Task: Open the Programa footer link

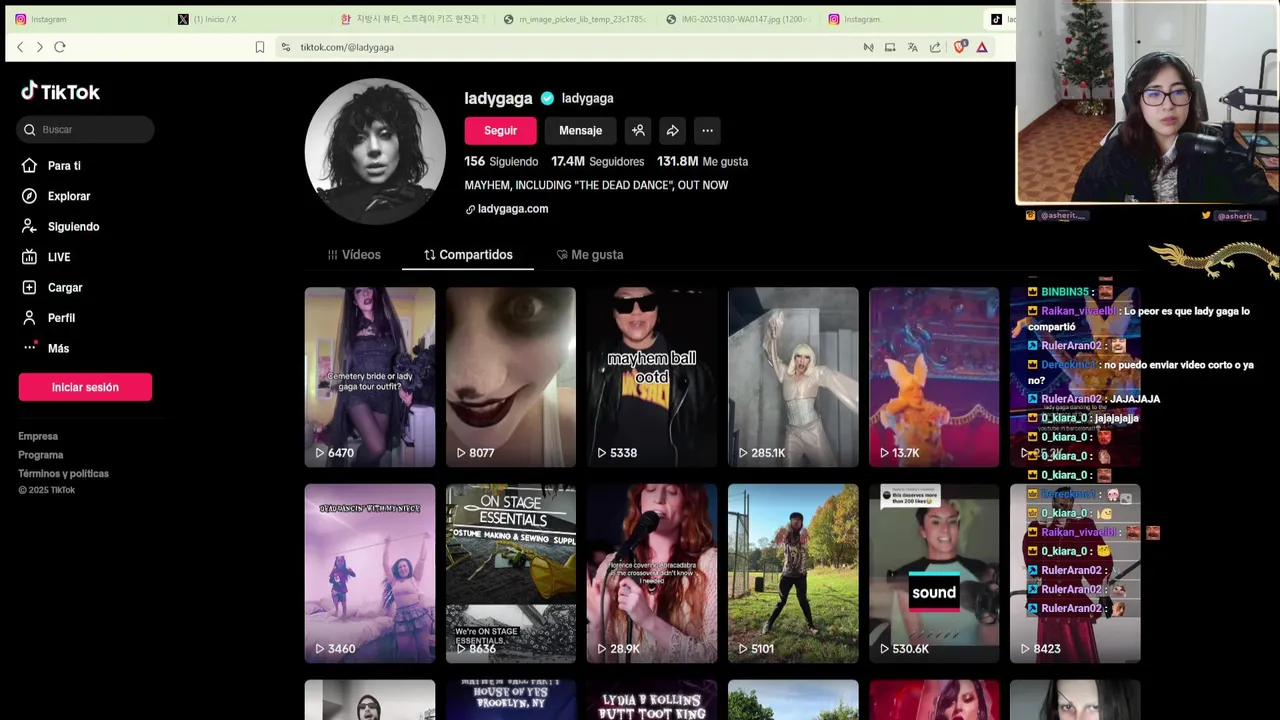Action: click(x=40, y=455)
